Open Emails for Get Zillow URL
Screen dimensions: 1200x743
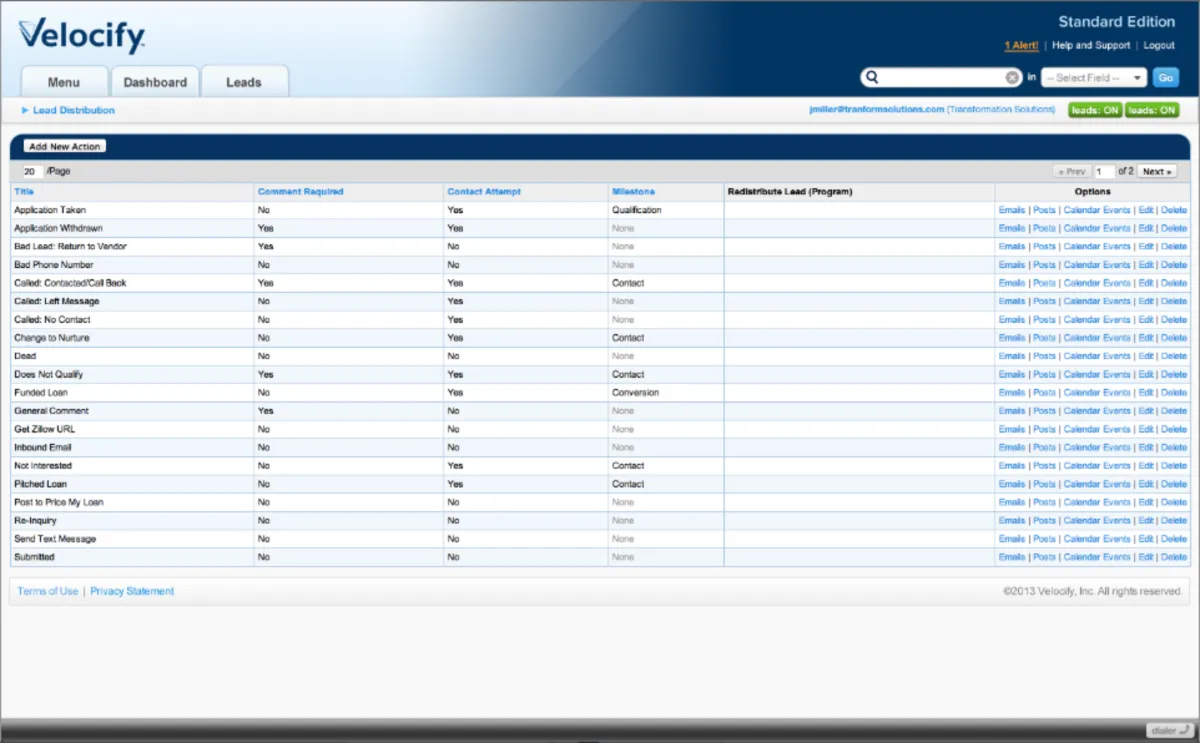click(1012, 429)
